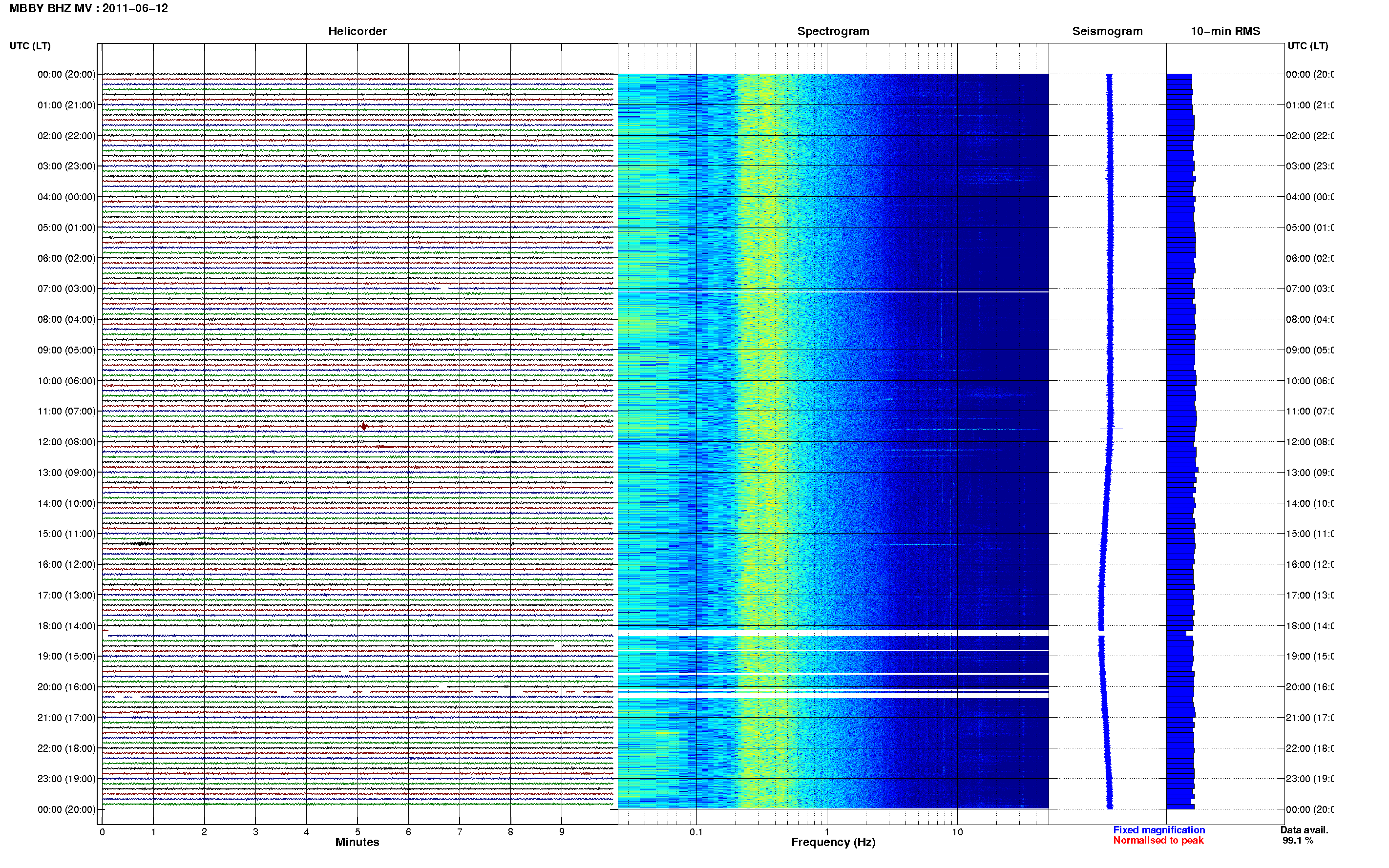Click the left time label '20:00 (16:00)'

pyautogui.click(x=66, y=687)
